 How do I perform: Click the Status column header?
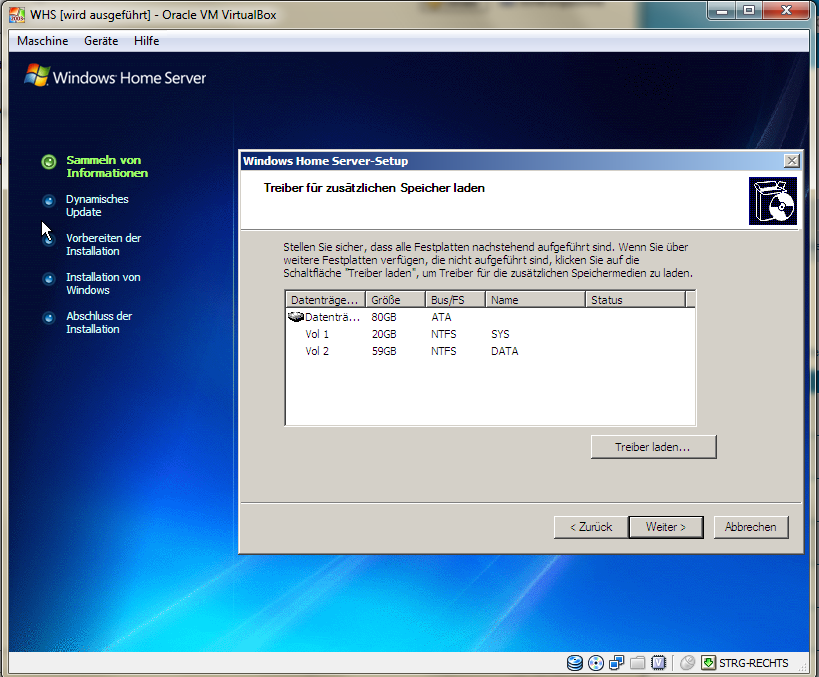[x=635, y=300]
